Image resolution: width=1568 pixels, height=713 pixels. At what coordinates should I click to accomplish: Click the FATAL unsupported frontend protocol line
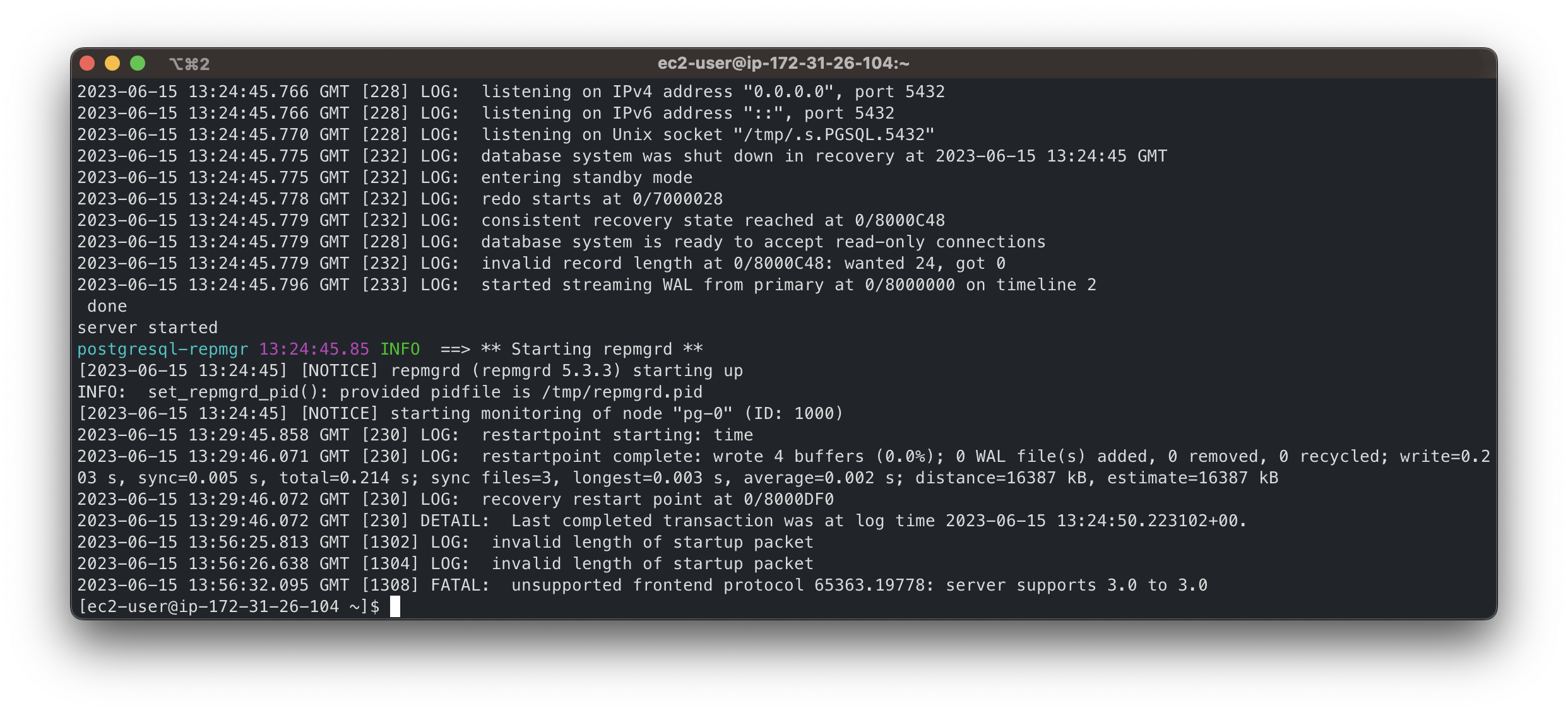tap(643, 585)
